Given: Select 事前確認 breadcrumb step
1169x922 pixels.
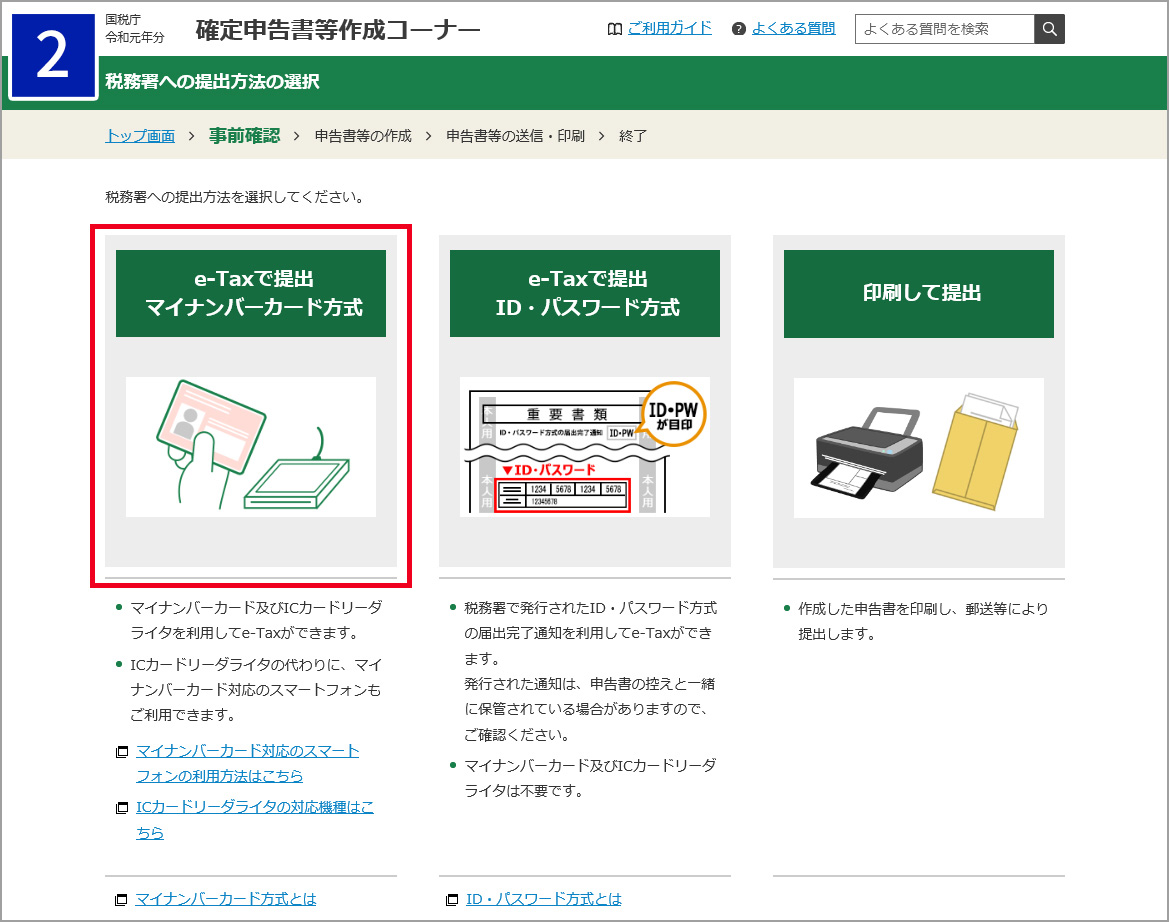Looking at the screenshot, I should click(x=245, y=136).
